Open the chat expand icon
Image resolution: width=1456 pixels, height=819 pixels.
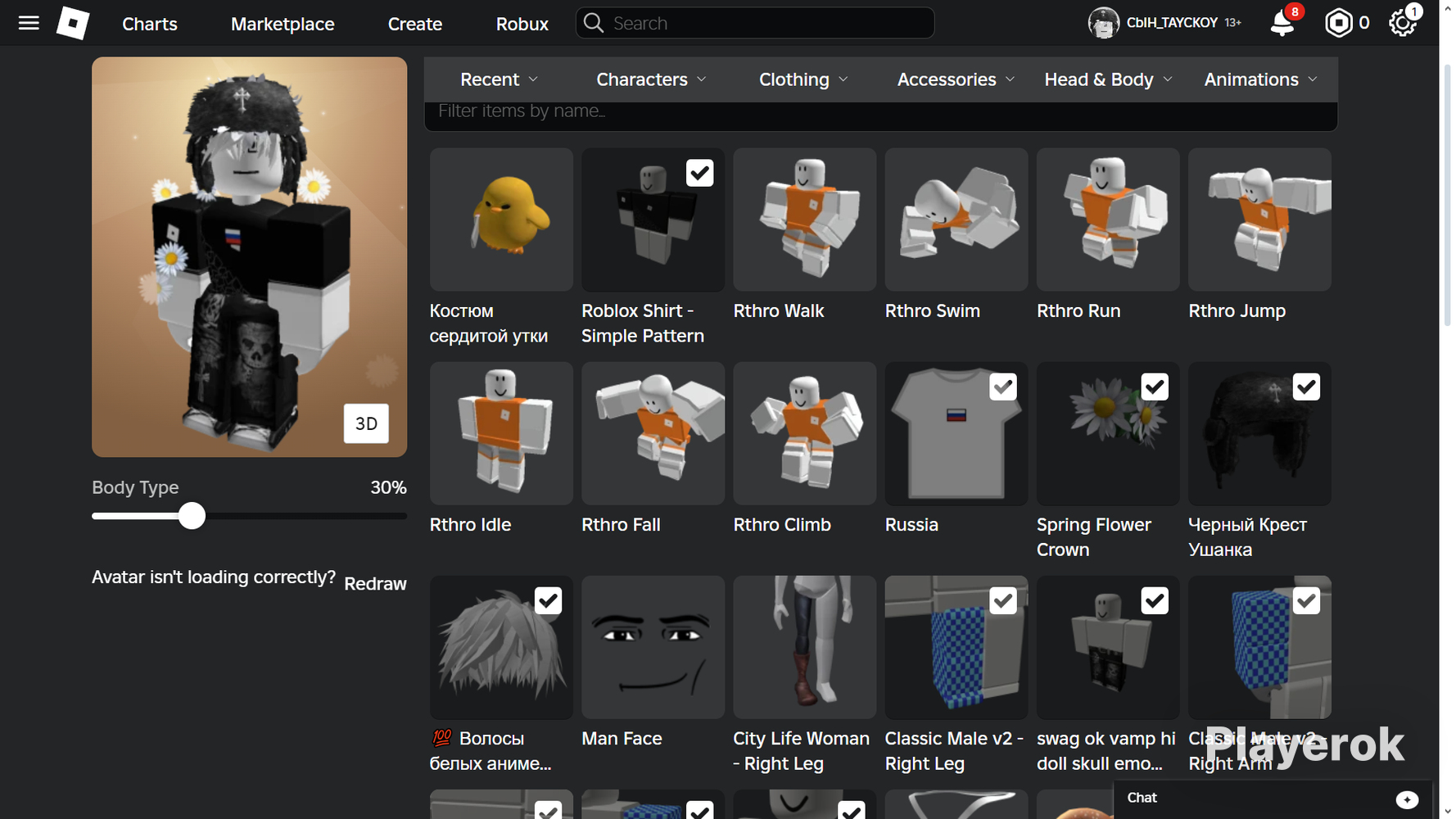click(1407, 799)
